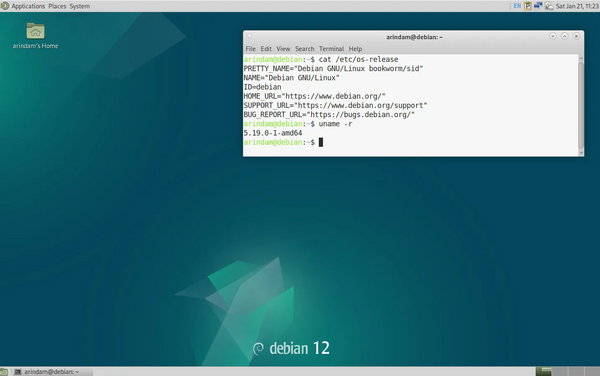
Task: Click the BUG_REPORT_URL line
Action: pos(329,114)
